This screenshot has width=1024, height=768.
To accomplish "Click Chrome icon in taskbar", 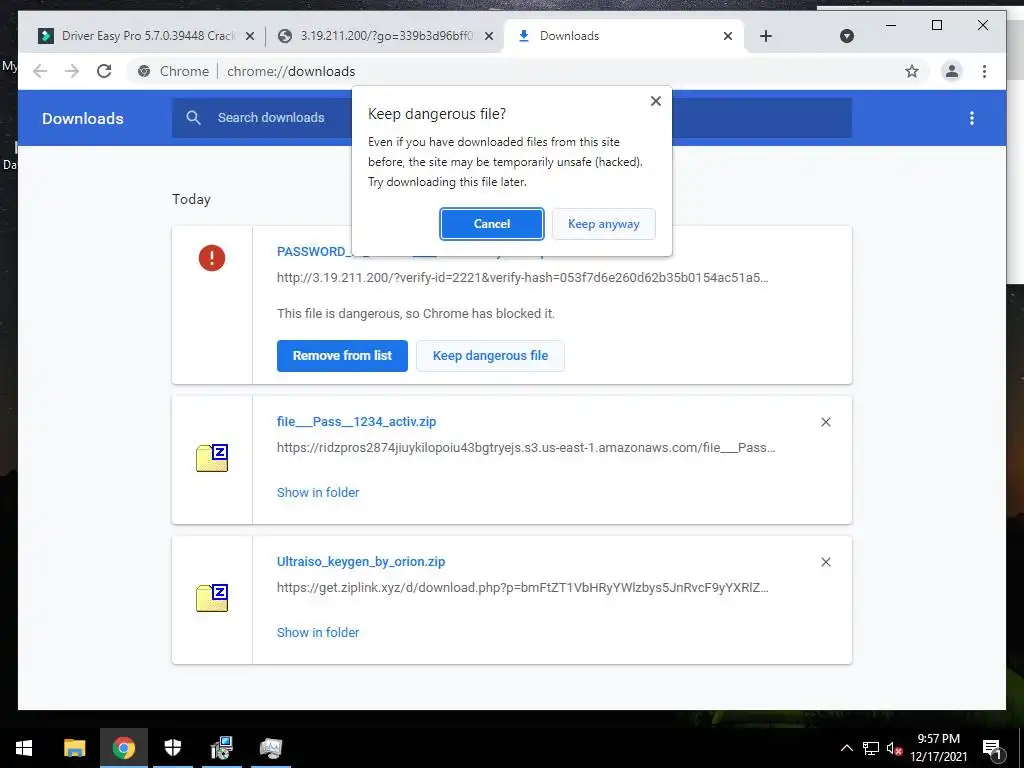I will 123,748.
